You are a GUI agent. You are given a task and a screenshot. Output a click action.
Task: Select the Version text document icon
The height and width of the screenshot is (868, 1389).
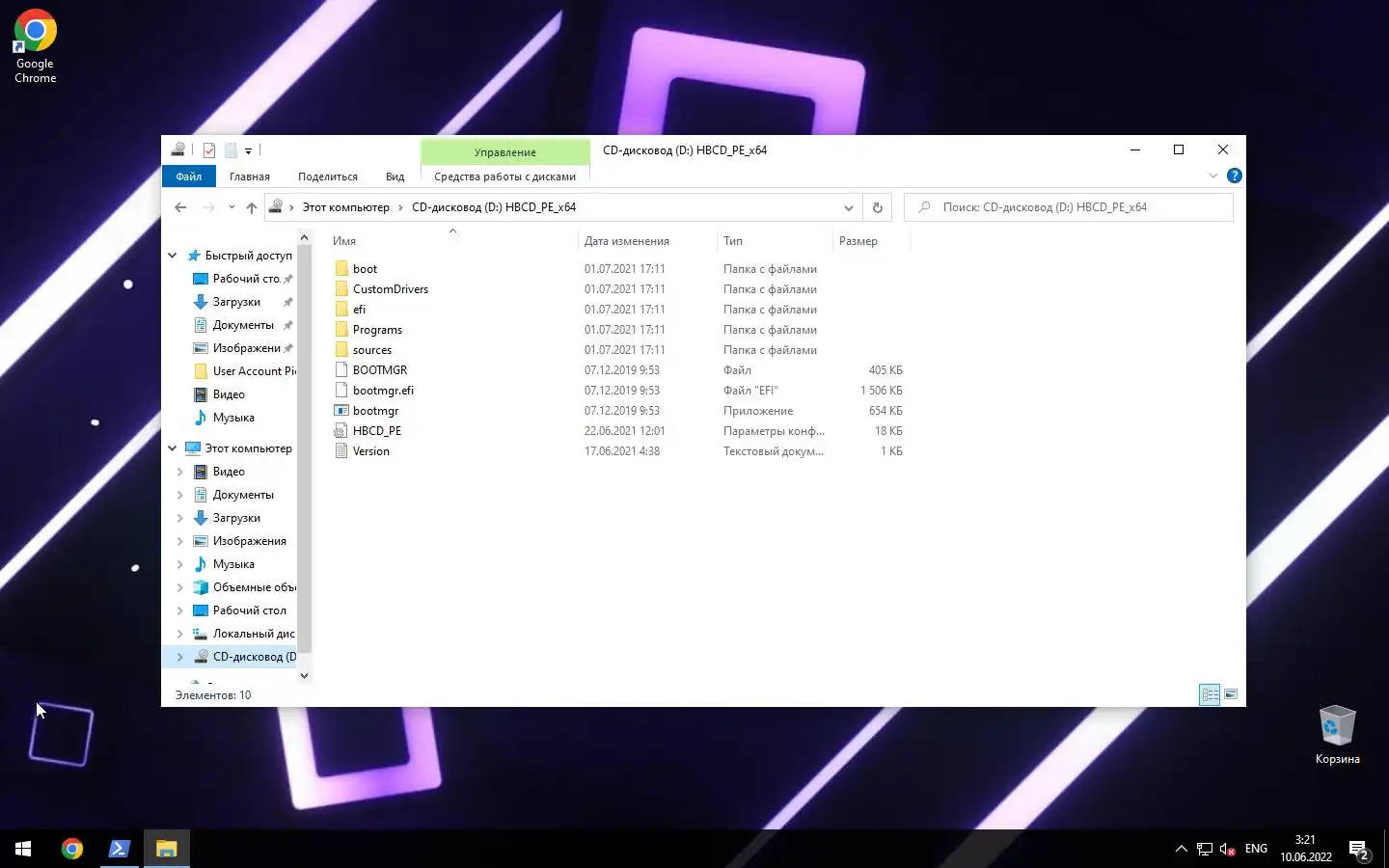341,451
